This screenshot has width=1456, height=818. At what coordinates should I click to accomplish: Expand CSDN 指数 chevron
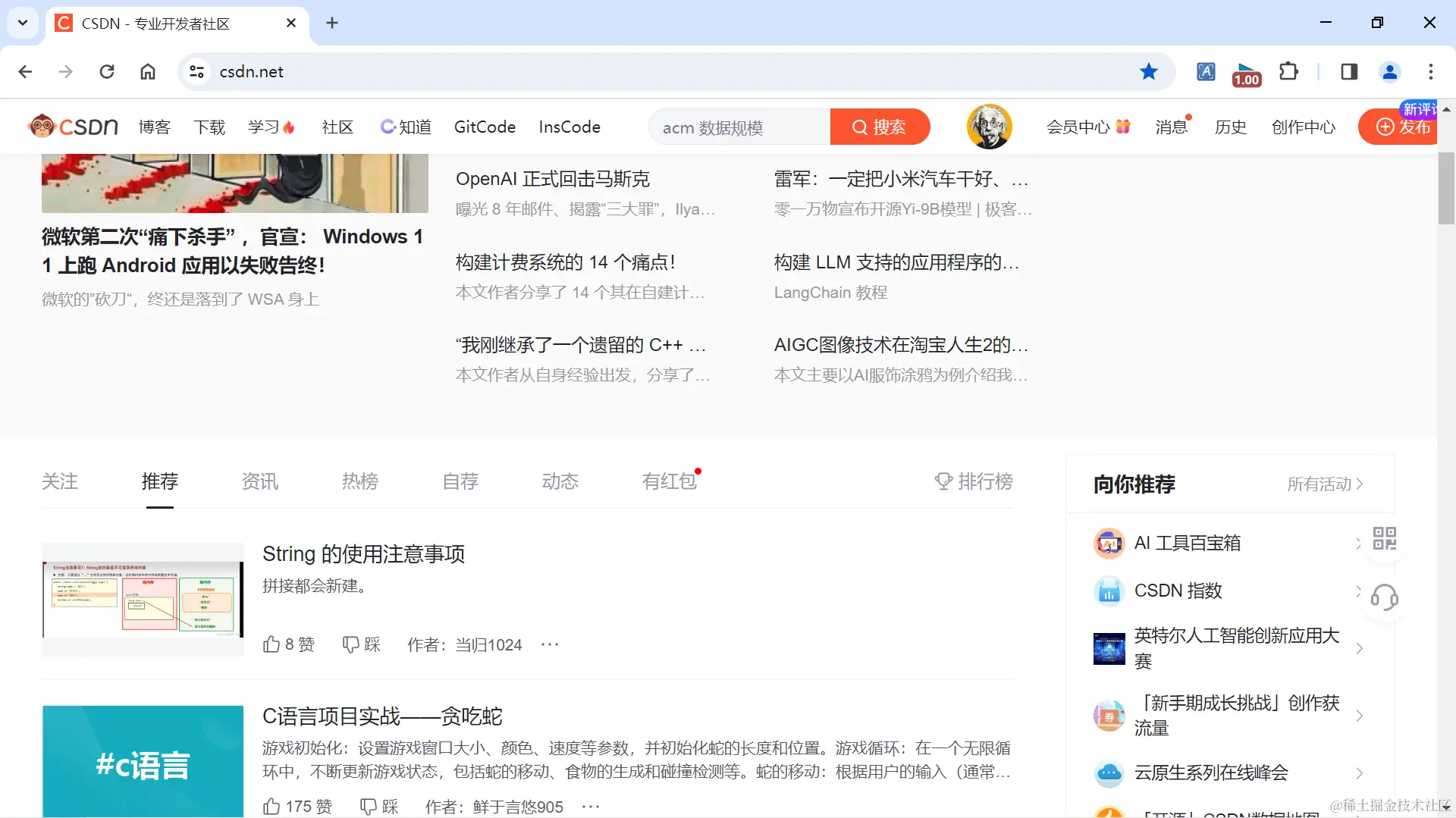point(1359,591)
